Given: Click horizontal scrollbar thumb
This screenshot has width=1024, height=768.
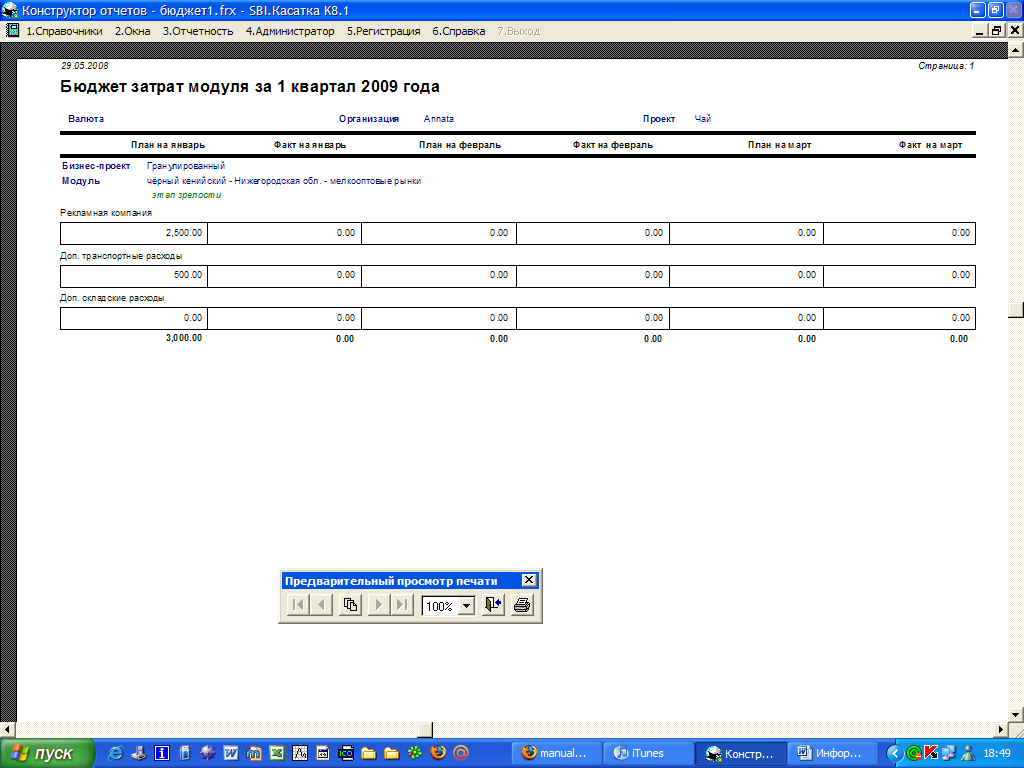Looking at the screenshot, I should [x=424, y=729].
